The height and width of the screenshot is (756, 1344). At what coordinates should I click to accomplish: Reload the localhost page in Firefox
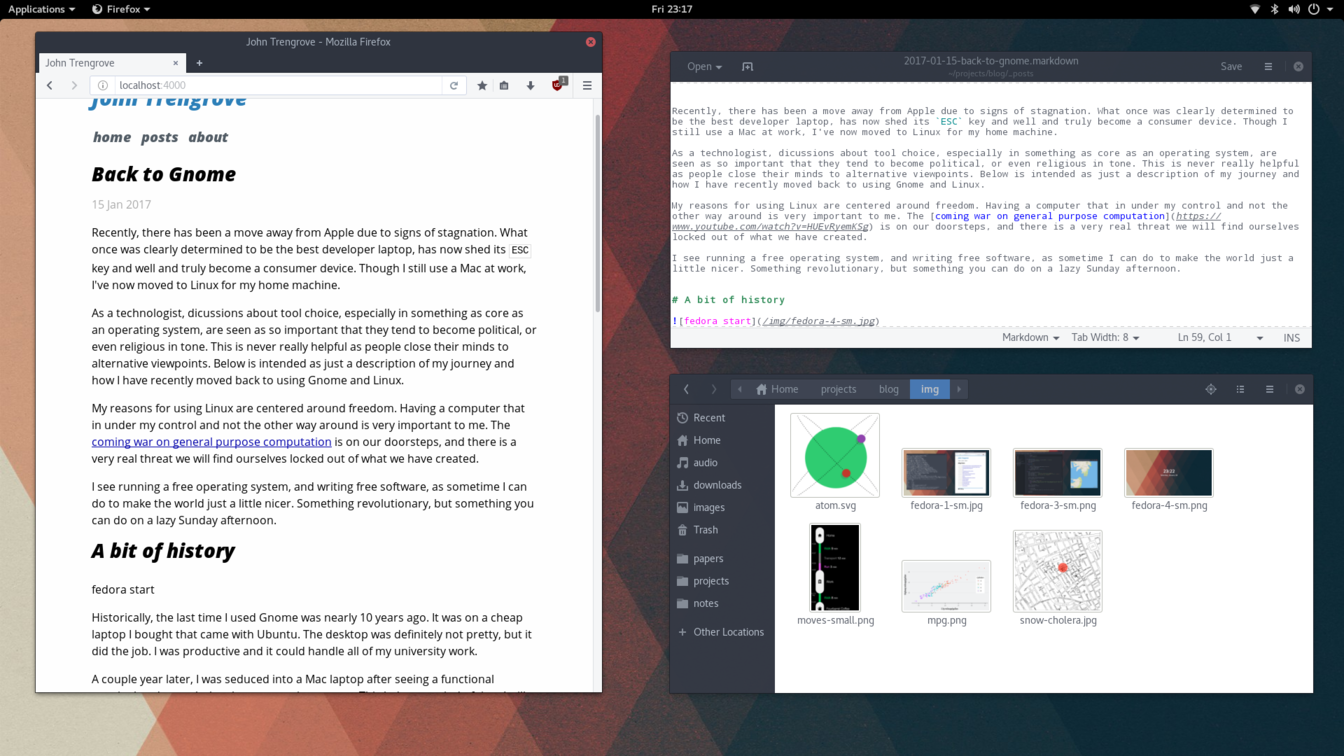click(x=454, y=86)
